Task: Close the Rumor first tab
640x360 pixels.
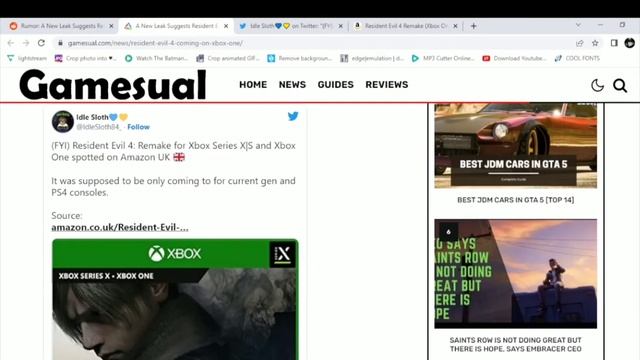Action: tap(111, 26)
